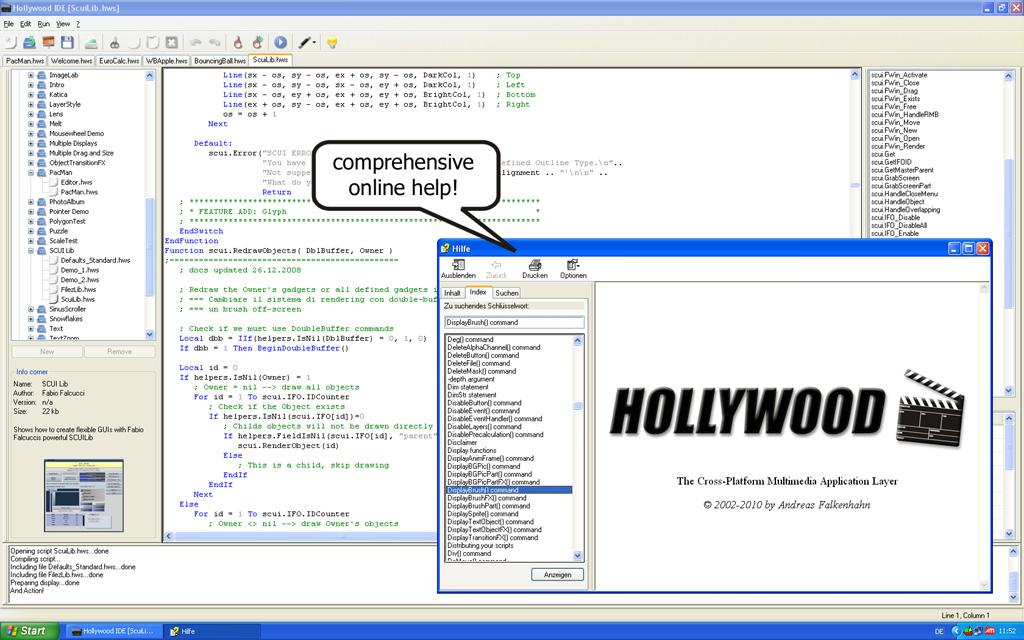Select the Suchen tab in Hilfe
This screenshot has height=640, width=1024.
tap(506, 293)
